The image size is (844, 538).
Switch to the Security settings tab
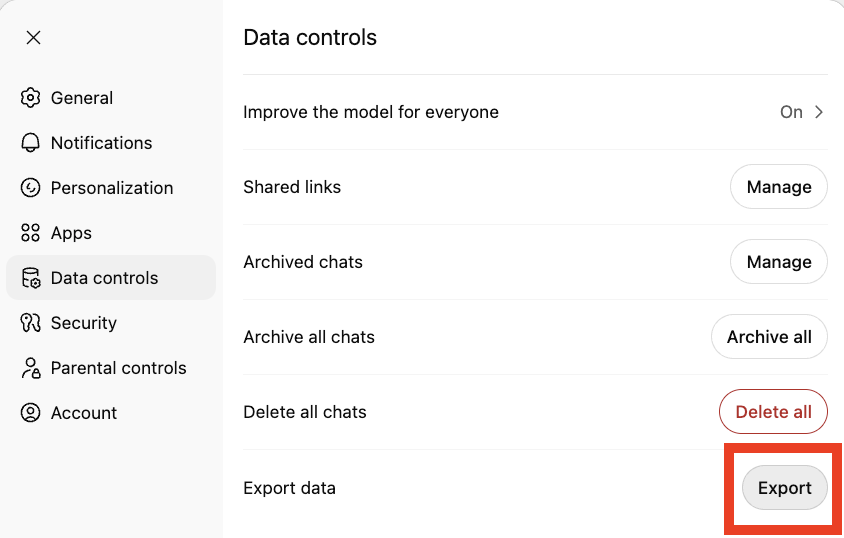84,323
